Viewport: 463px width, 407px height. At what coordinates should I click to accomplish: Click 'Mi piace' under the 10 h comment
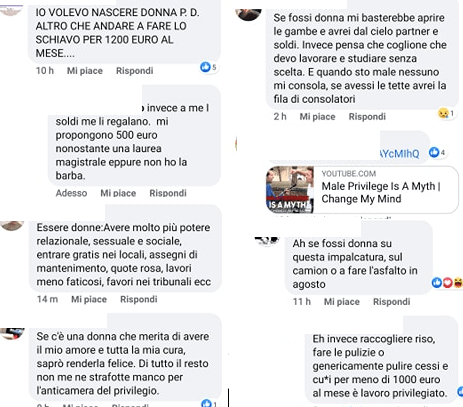click(85, 71)
